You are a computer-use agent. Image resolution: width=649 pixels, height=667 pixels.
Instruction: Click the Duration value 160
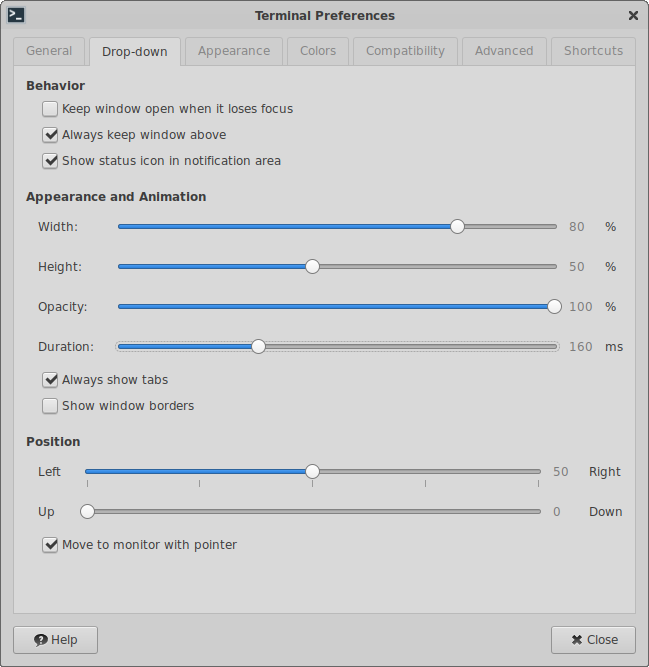(581, 347)
